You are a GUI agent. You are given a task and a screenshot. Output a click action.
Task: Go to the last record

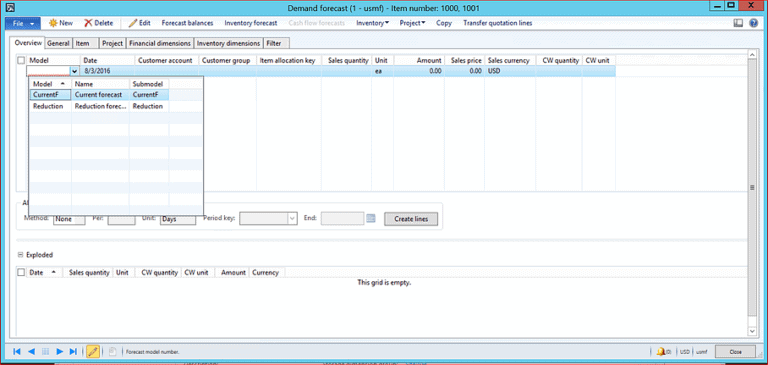pyautogui.click(x=73, y=351)
